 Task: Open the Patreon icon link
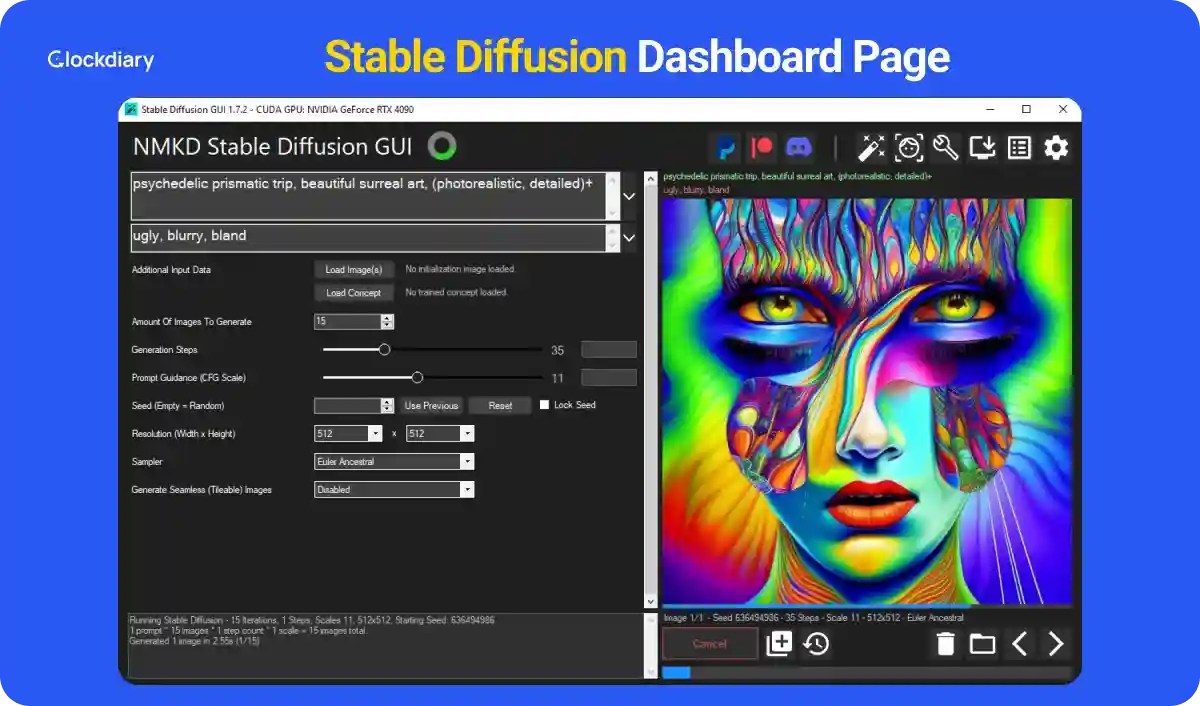762,148
